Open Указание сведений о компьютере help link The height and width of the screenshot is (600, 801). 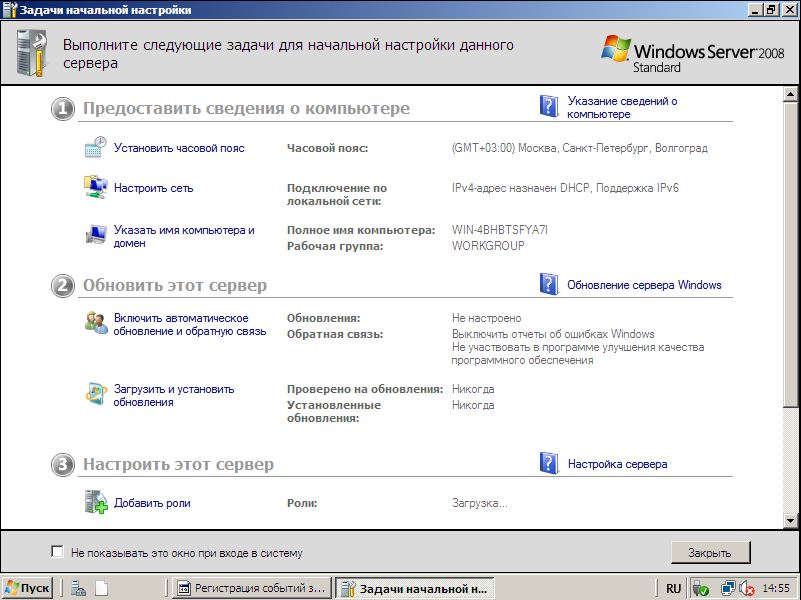[x=622, y=107]
